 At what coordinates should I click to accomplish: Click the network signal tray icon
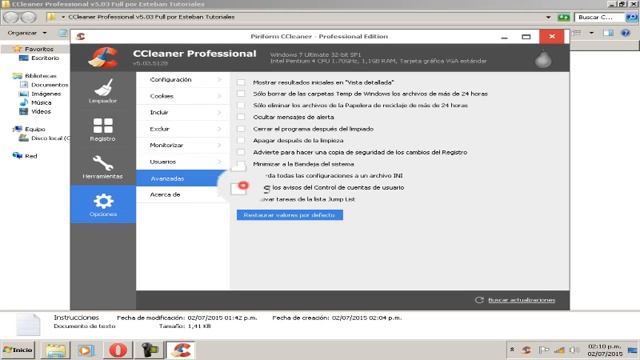(x=559, y=350)
